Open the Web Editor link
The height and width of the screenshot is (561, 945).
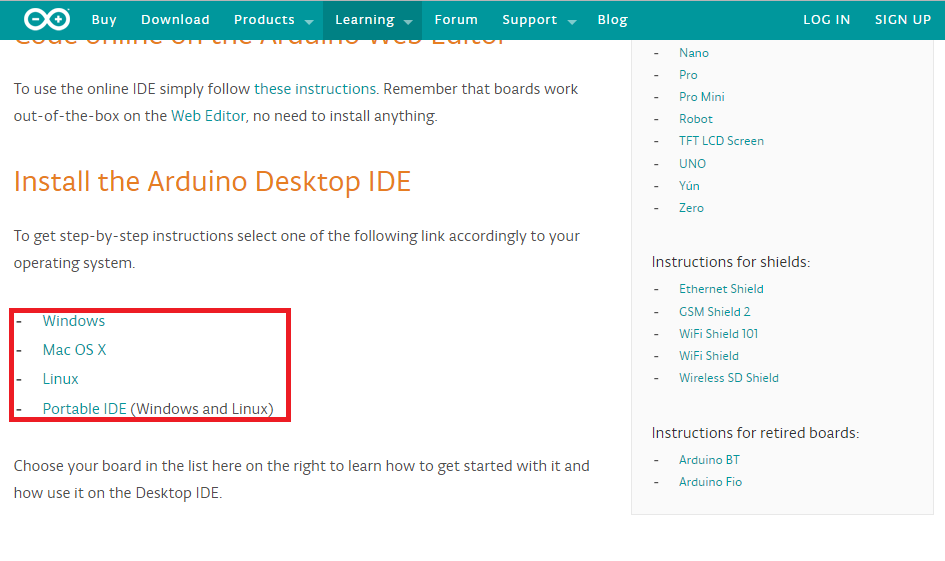[x=208, y=116]
